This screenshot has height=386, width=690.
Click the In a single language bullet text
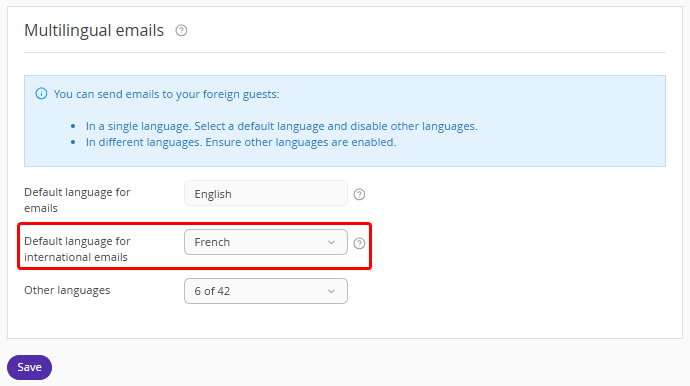point(282,126)
